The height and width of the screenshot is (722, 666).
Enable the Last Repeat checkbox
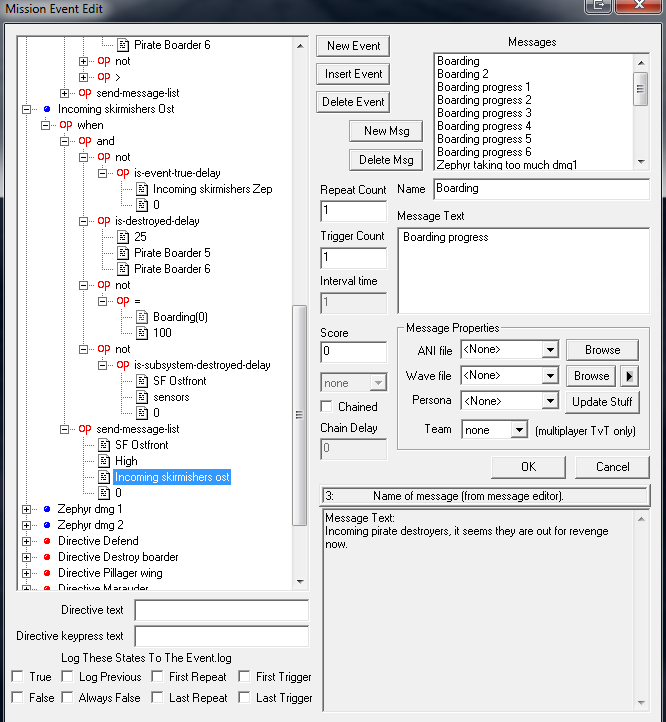click(x=158, y=697)
